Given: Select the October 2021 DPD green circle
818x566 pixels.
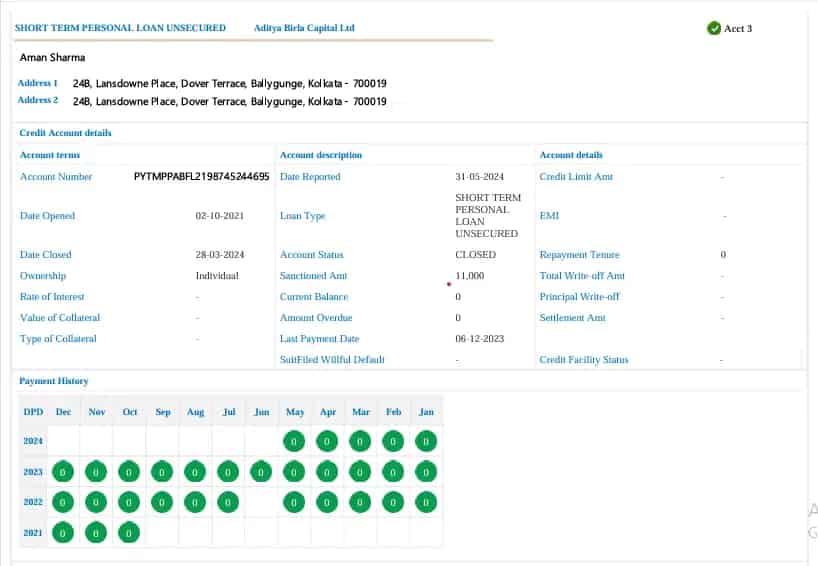Looking at the screenshot, I should [x=129, y=533].
